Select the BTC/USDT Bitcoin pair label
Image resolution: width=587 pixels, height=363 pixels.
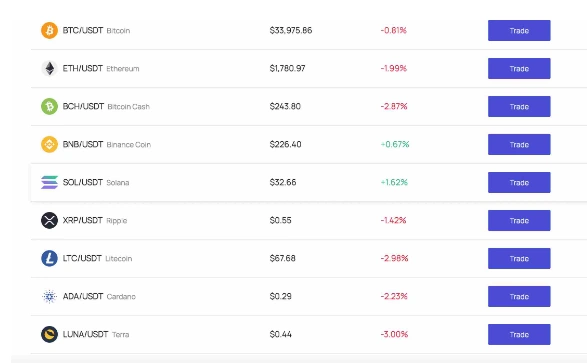[x=96, y=30]
